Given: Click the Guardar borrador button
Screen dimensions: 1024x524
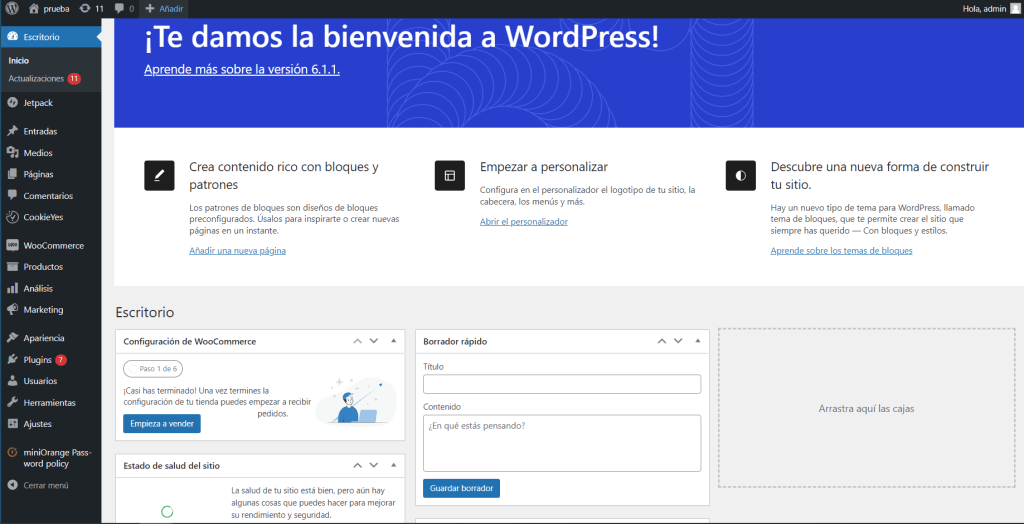Looking at the screenshot, I should [462, 488].
